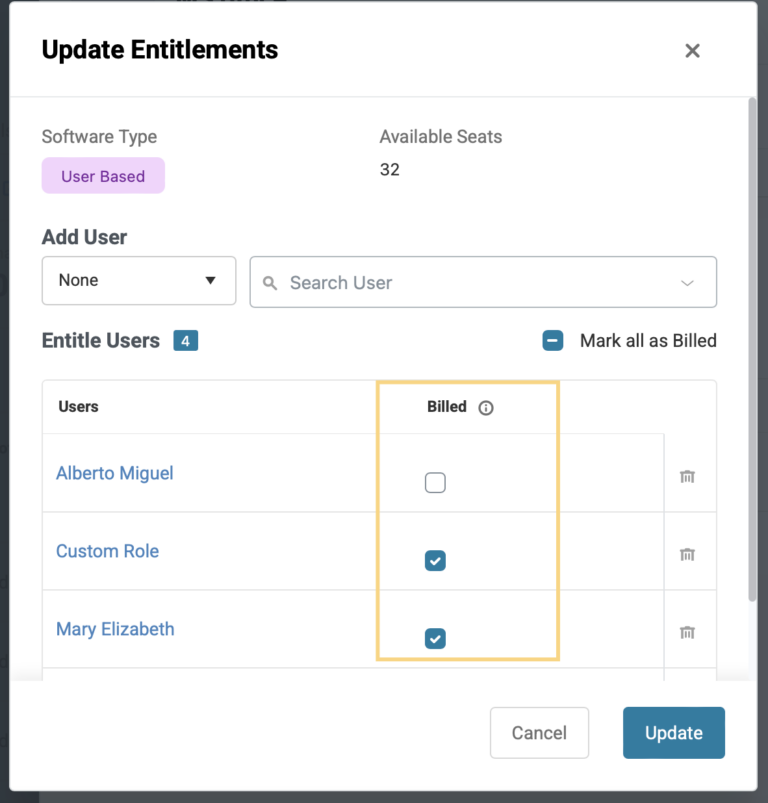The image size is (768, 803).
Task: Open Alberto Miguel's user link
Action: [x=114, y=473]
